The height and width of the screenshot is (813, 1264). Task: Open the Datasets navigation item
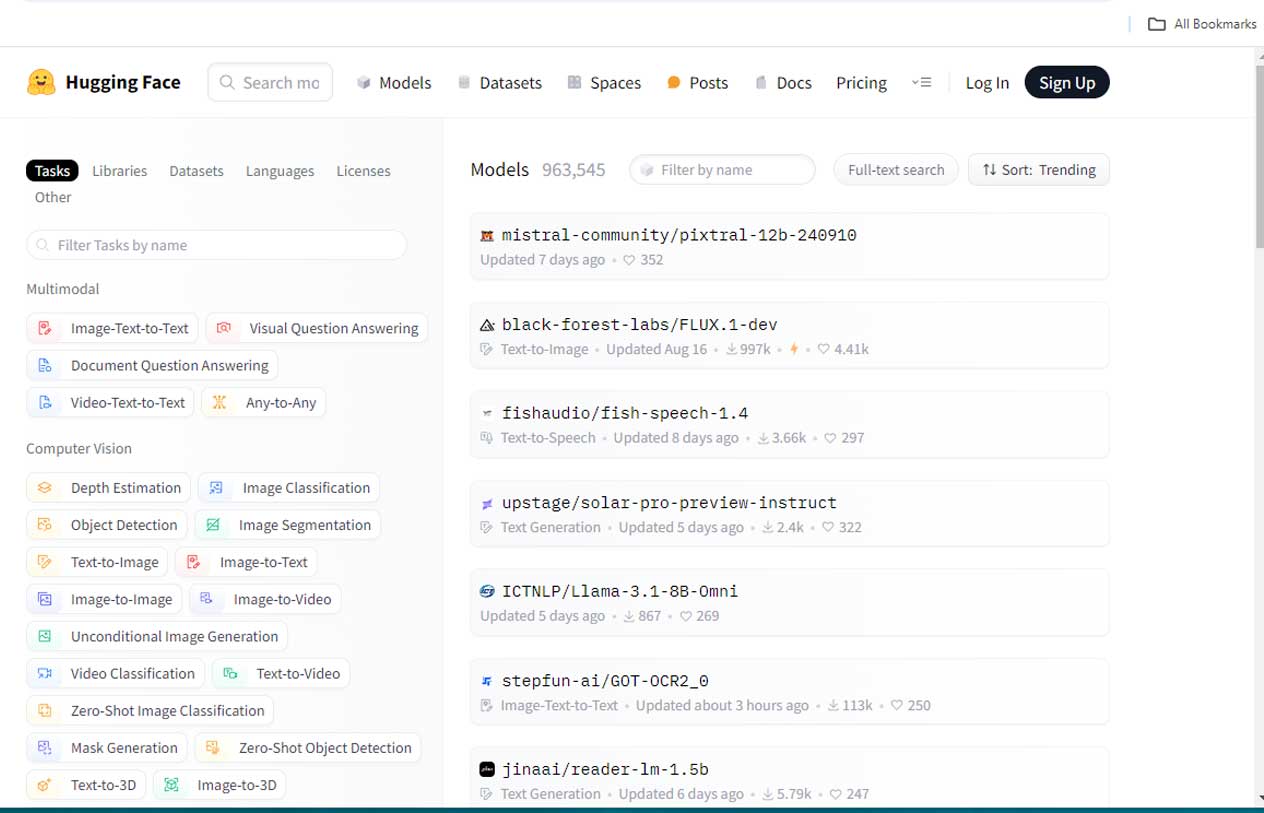[x=499, y=82]
